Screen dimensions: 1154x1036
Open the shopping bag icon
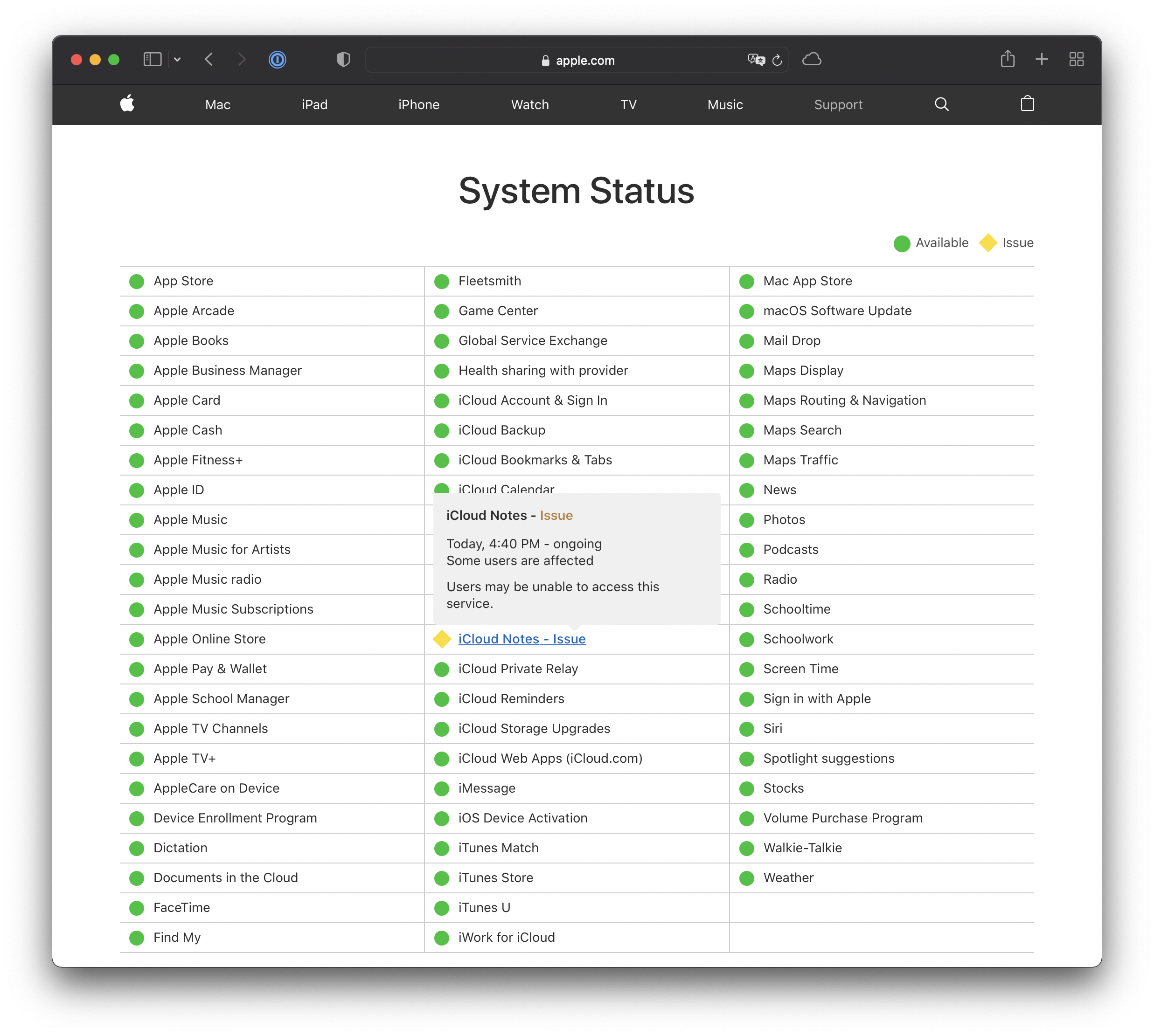coord(1027,104)
